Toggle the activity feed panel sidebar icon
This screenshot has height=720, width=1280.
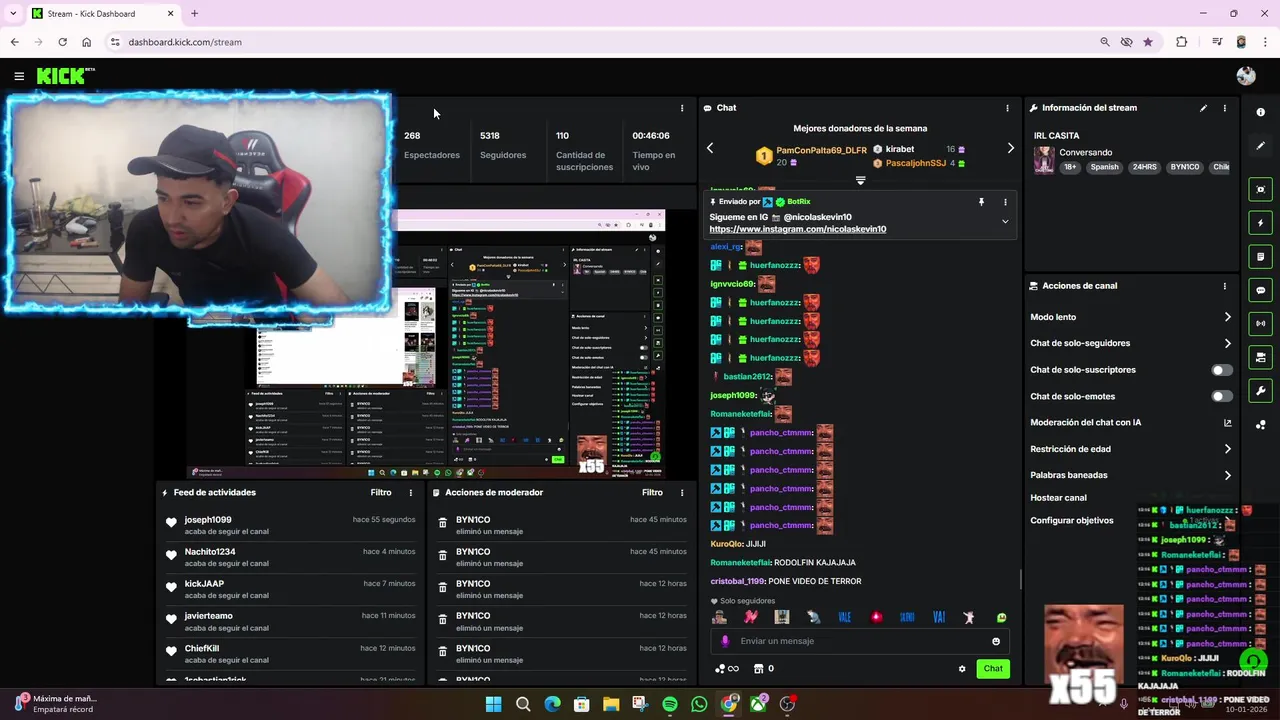pos(1260,257)
